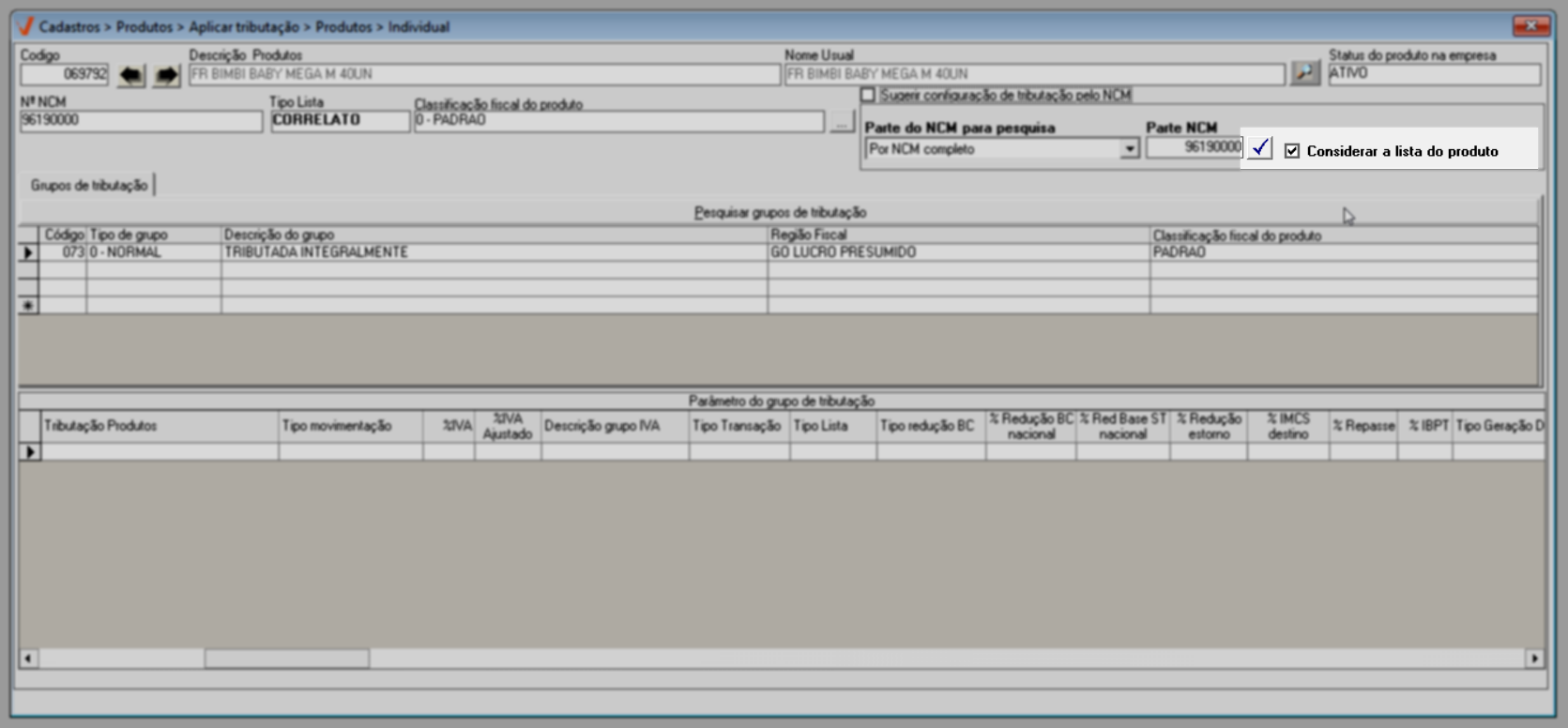Click Tipo Transação column header
1568x728 pixels.
[739, 427]
